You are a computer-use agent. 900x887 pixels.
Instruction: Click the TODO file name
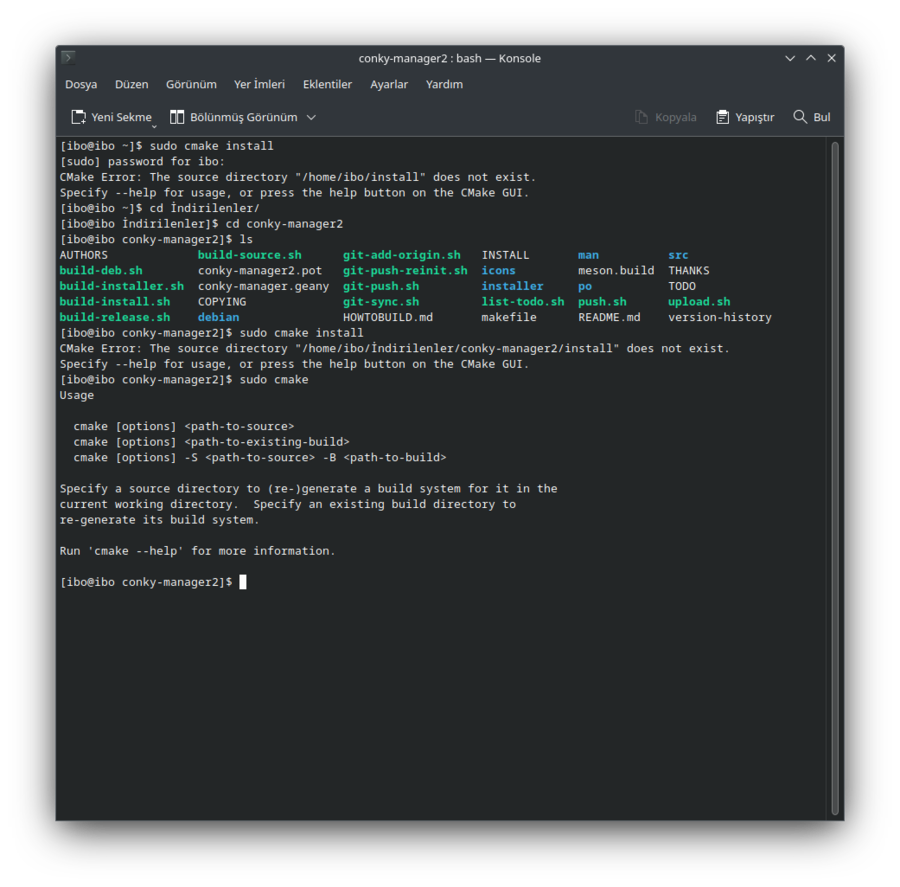pyautogui.click(x=682, y=286)
